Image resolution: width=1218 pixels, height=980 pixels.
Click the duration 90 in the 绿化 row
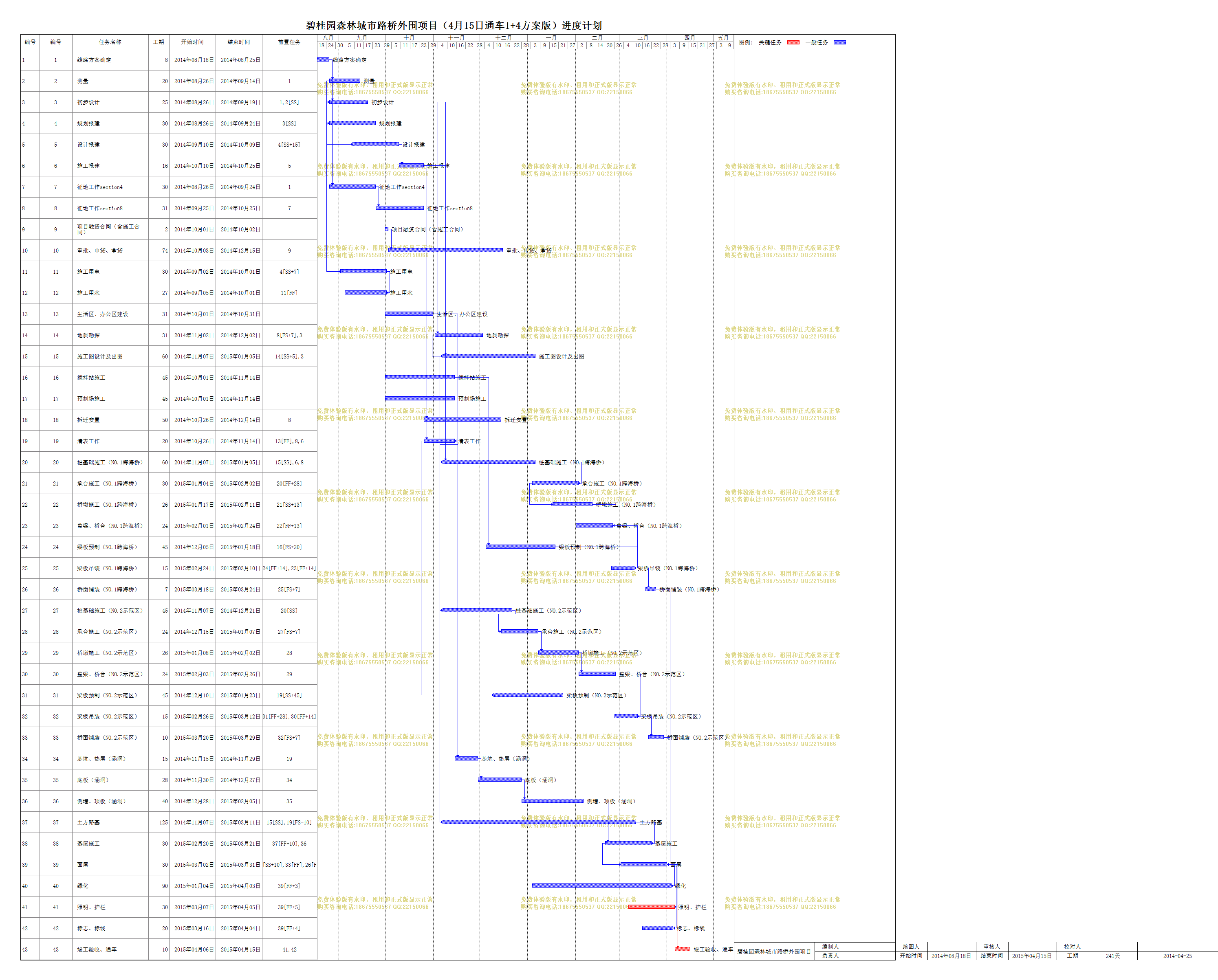coord(165,886)
